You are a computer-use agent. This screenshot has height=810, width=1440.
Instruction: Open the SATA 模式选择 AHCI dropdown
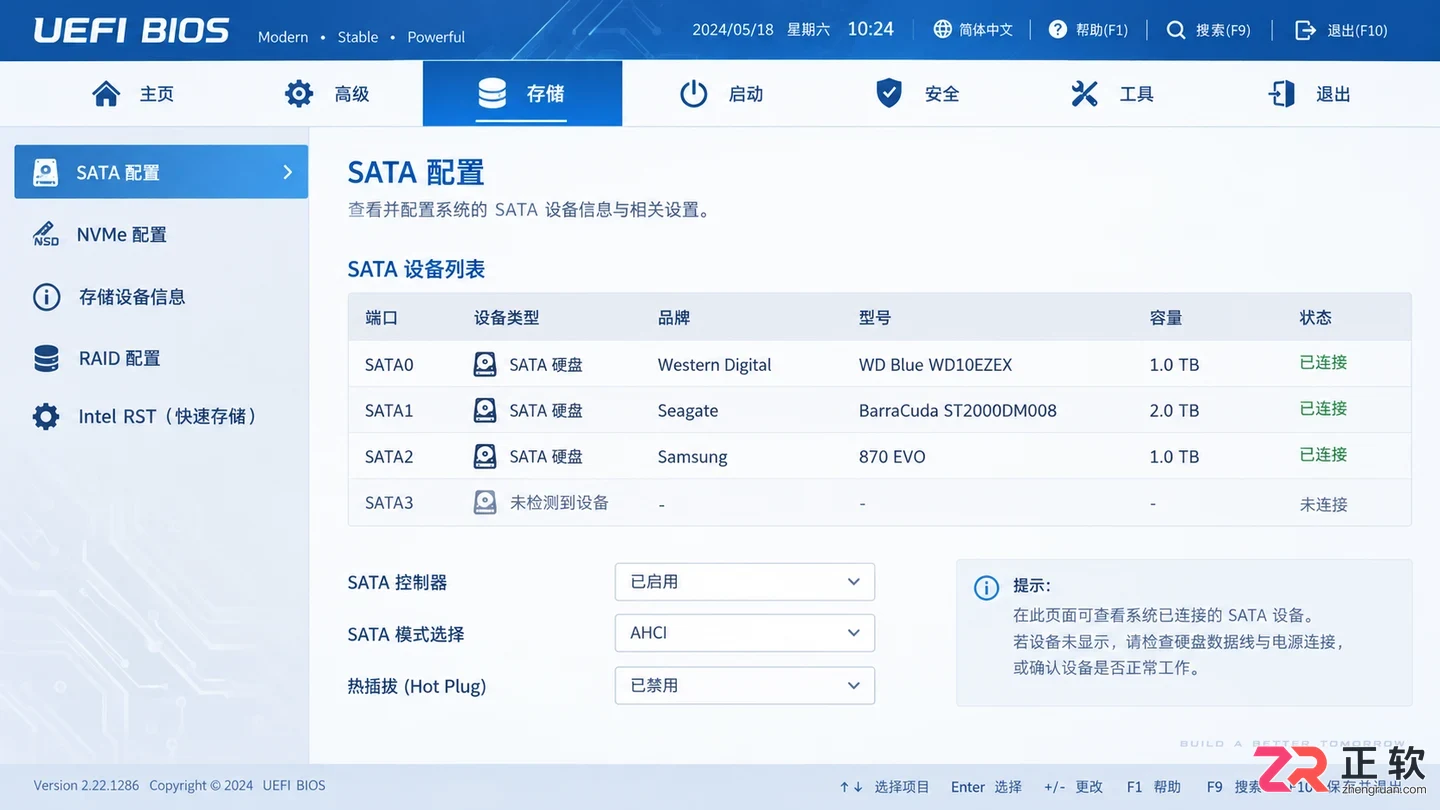745,633
